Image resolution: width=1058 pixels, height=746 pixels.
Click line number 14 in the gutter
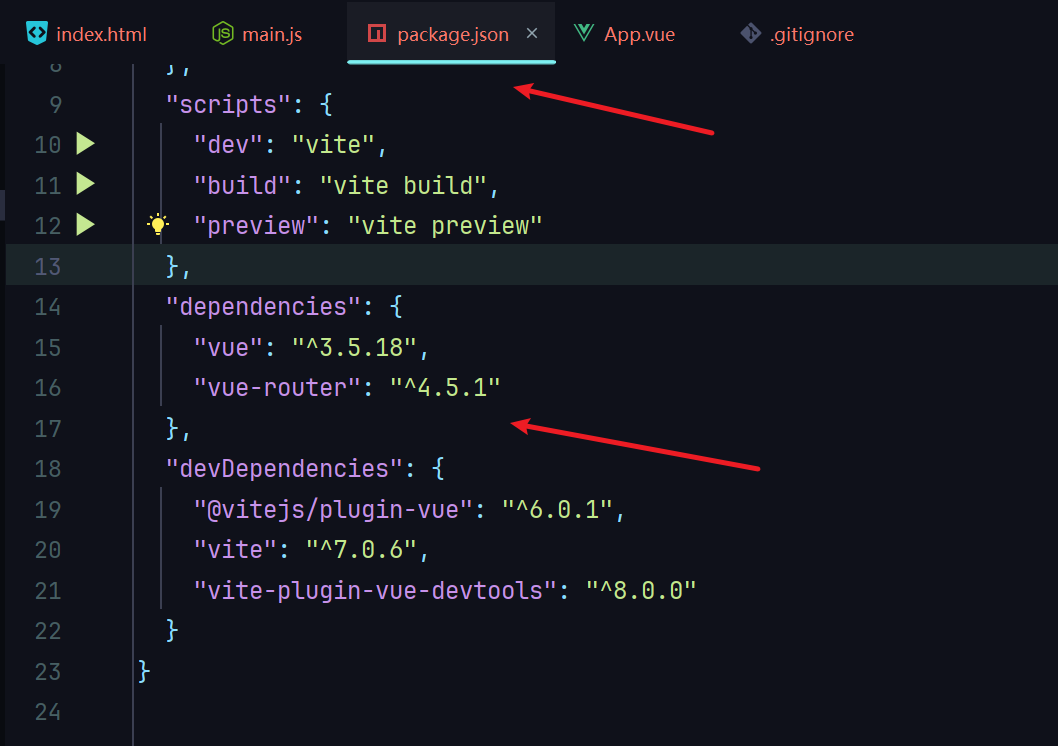click(48, 307)
